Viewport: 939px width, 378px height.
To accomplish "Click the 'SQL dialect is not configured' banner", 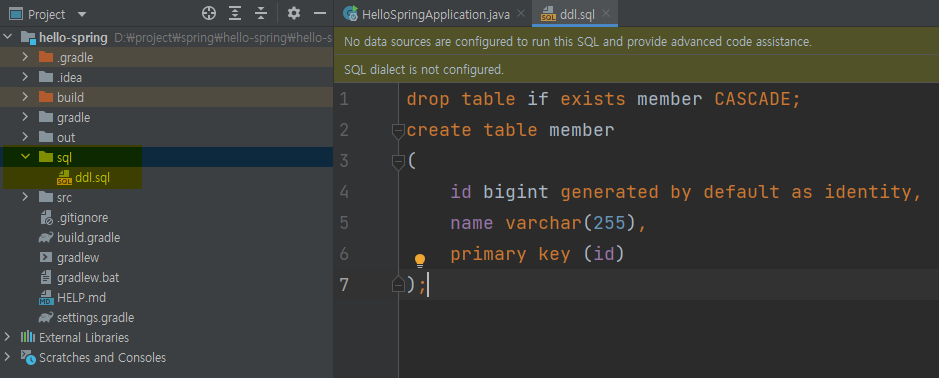I will (x=636, y=69).
